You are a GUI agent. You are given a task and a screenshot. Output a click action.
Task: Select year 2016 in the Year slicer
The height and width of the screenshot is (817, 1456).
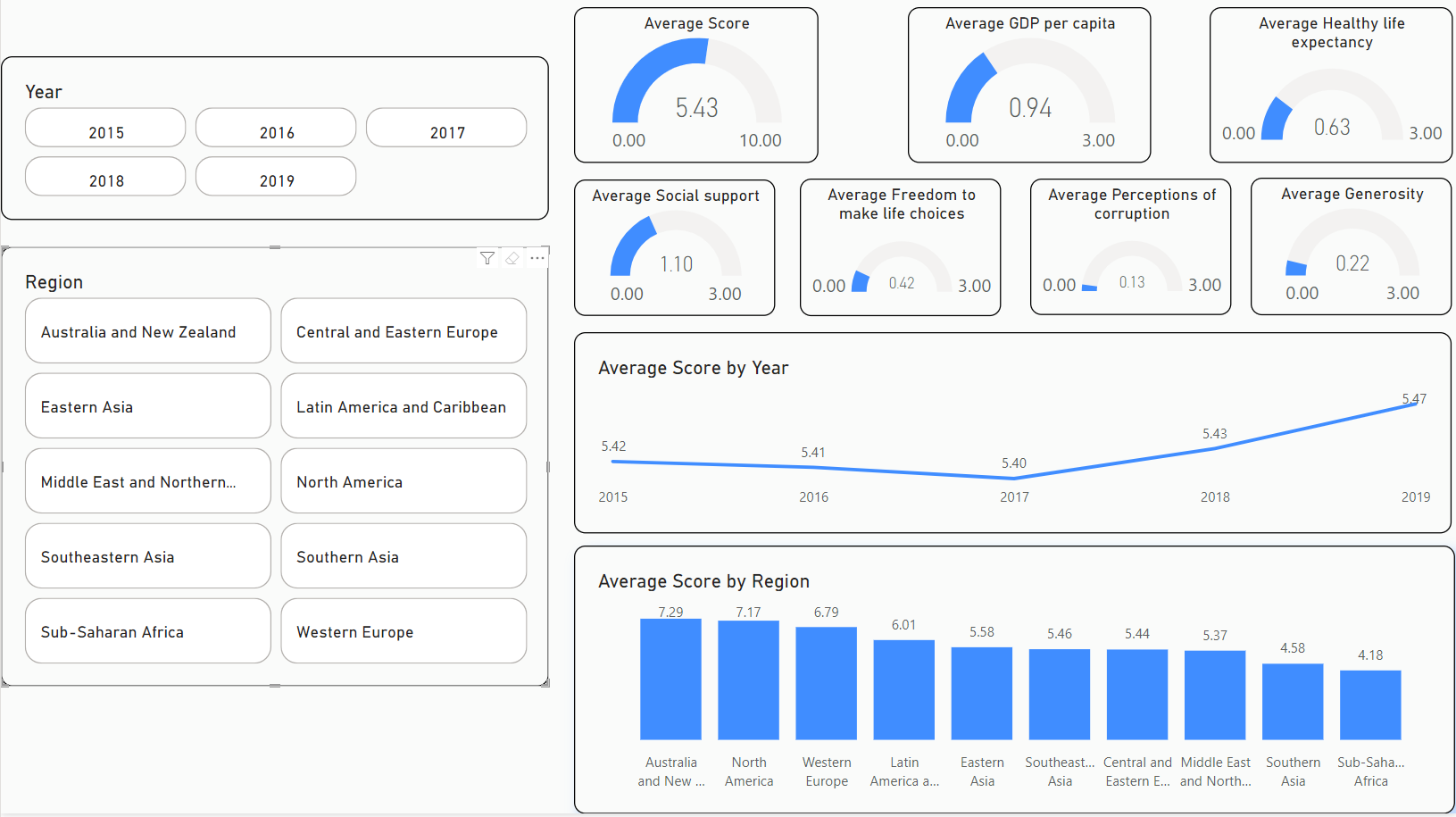276,128
